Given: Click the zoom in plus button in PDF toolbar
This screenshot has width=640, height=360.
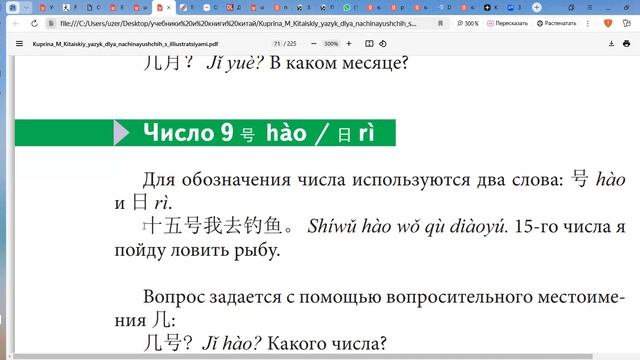Looking at the screenshot, I should tap(349, 43).
